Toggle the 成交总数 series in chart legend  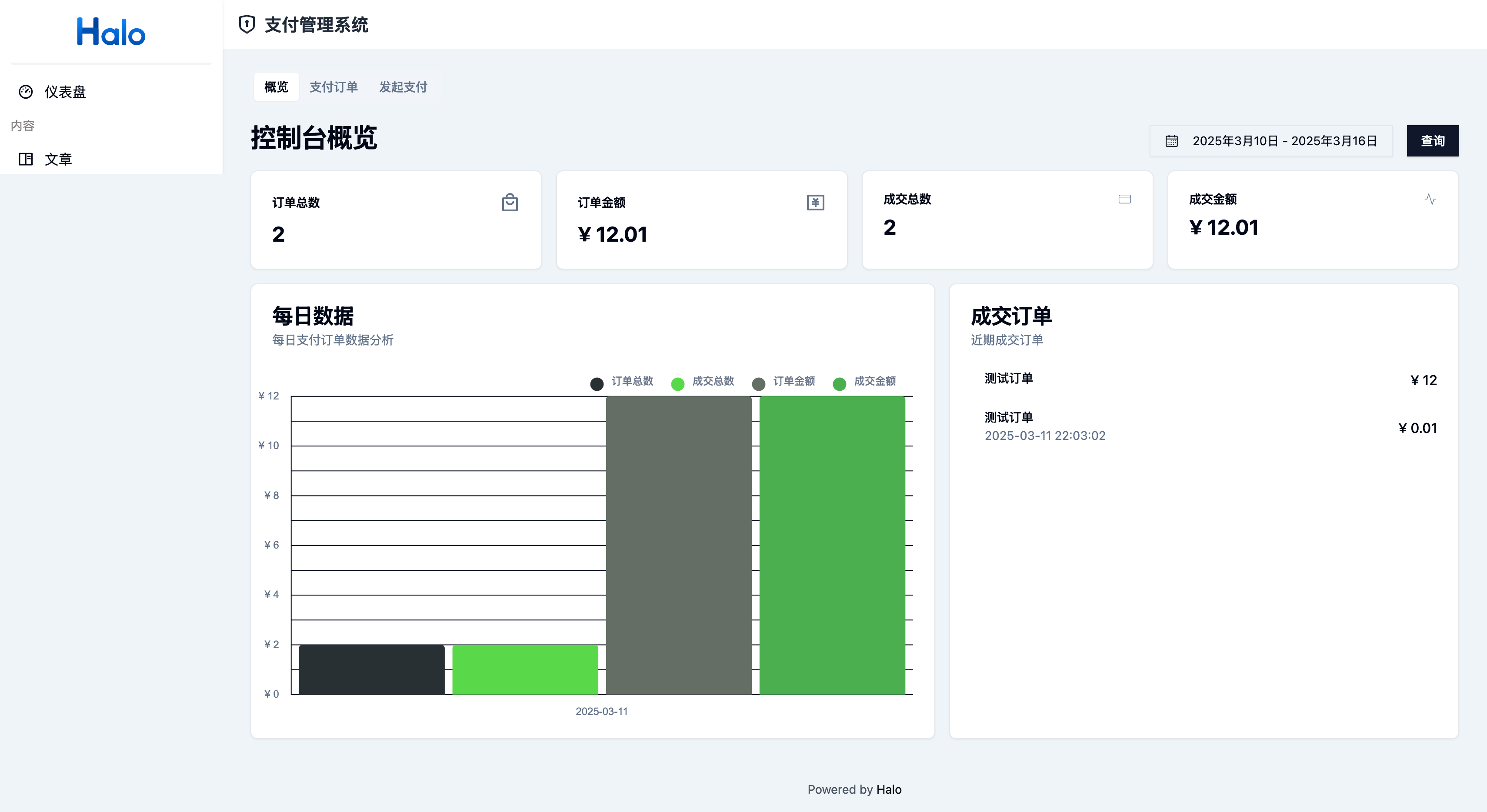tap(704, 382)
